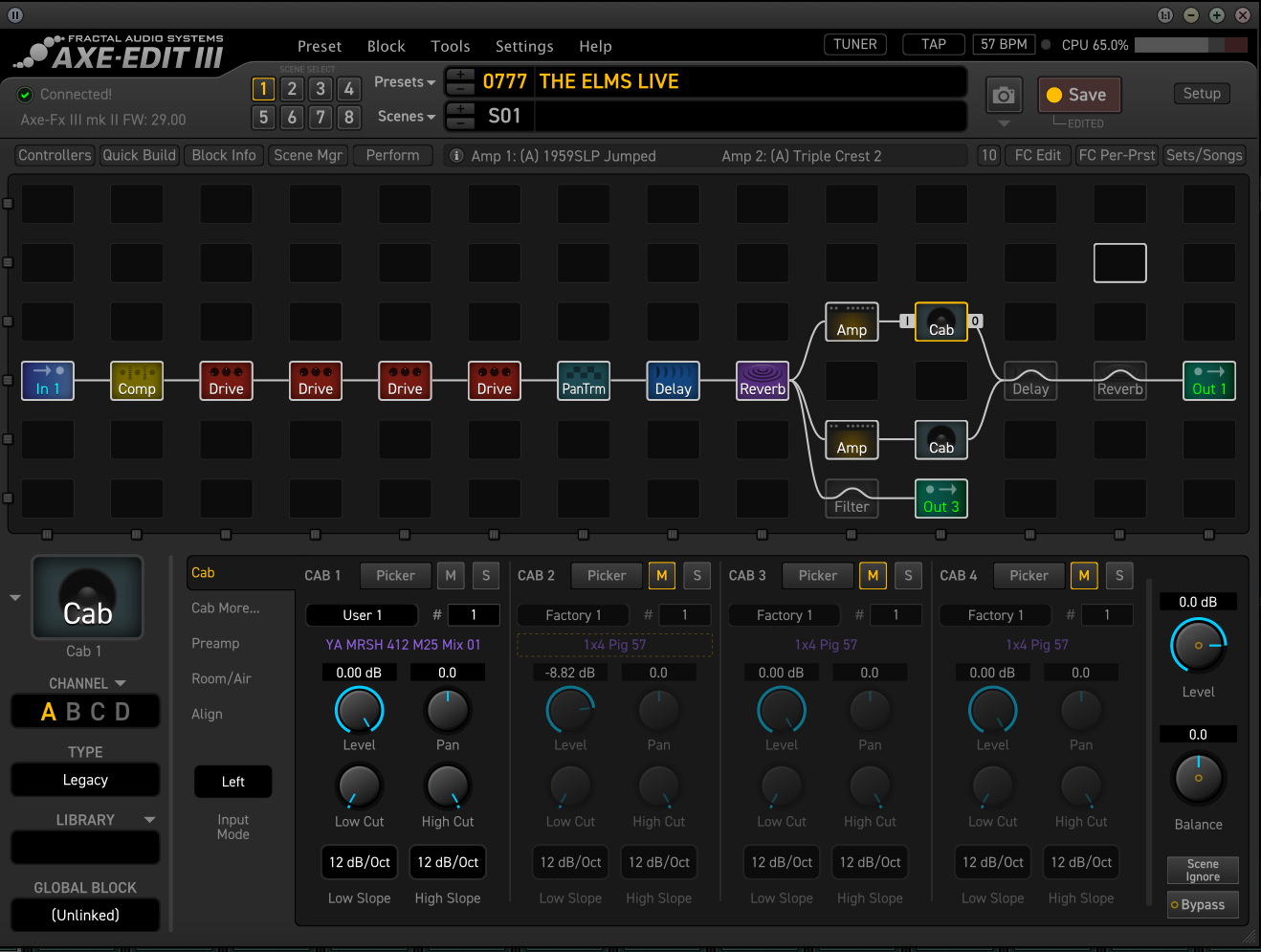Click the CAB 1 High Cut knob
Screen dimensions: 1261x952
click(x=448, y=786)
